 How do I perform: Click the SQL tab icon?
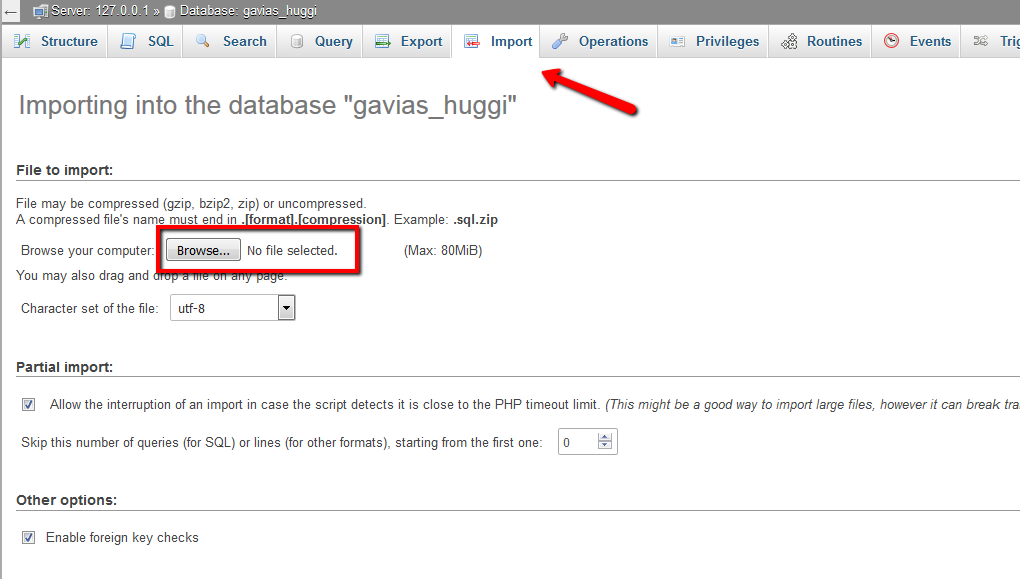(x=128, y=41)
